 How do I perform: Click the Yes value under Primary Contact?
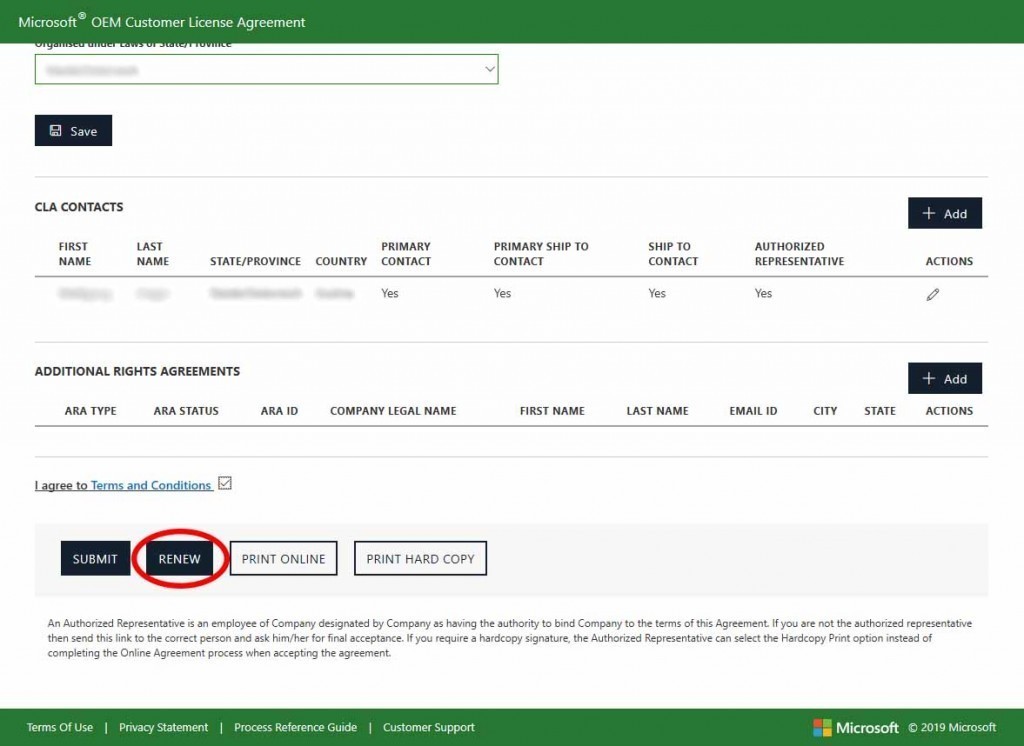pyautogui.click(x=390, y=293)
